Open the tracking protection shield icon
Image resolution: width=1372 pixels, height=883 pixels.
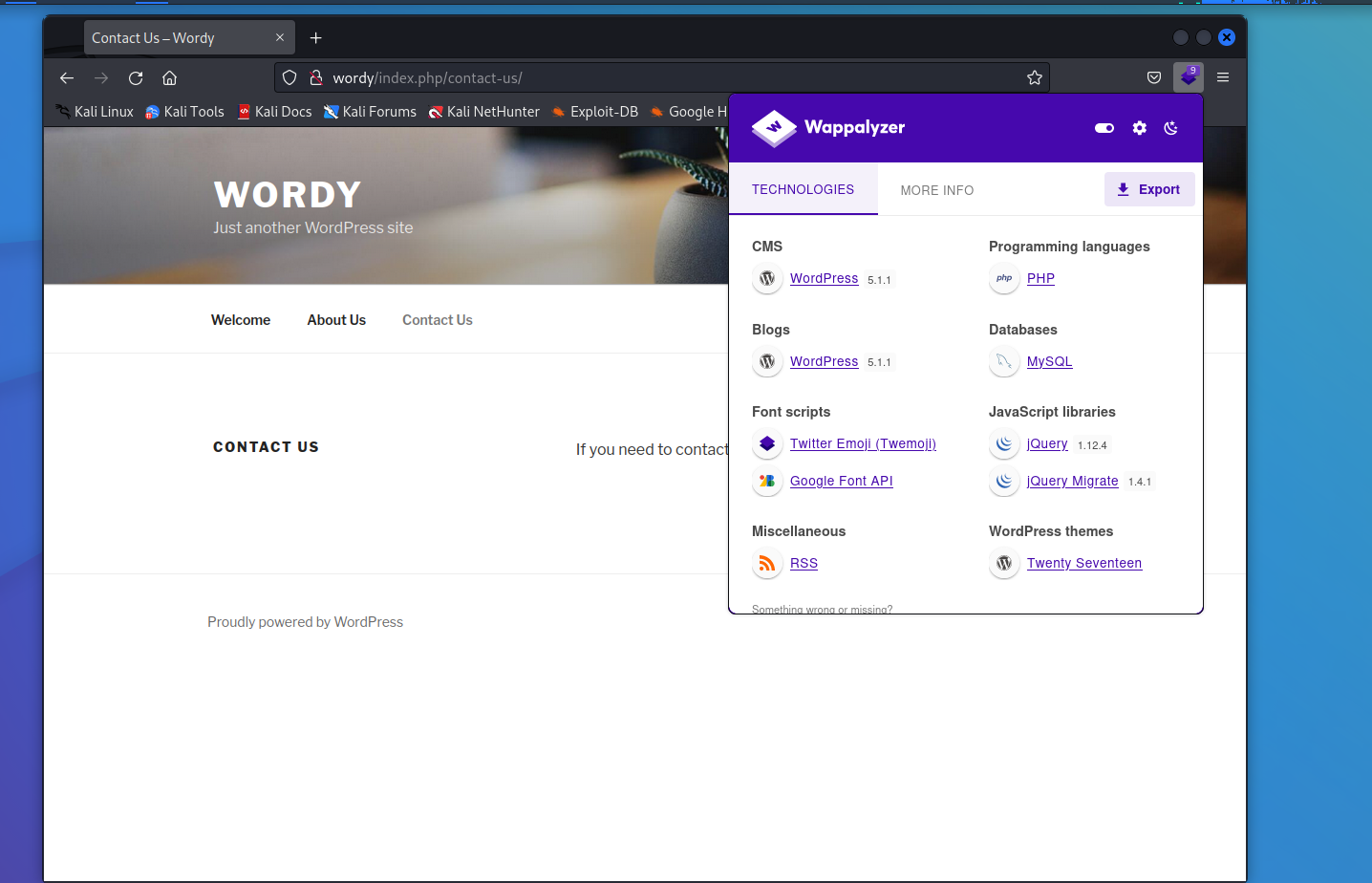[x=289, y=77]
